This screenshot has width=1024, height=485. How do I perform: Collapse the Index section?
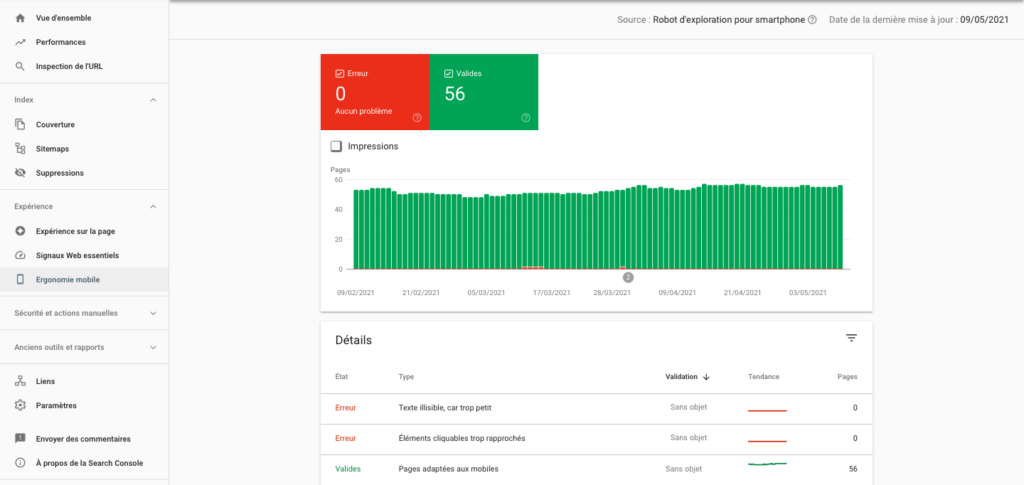point(153,100)
